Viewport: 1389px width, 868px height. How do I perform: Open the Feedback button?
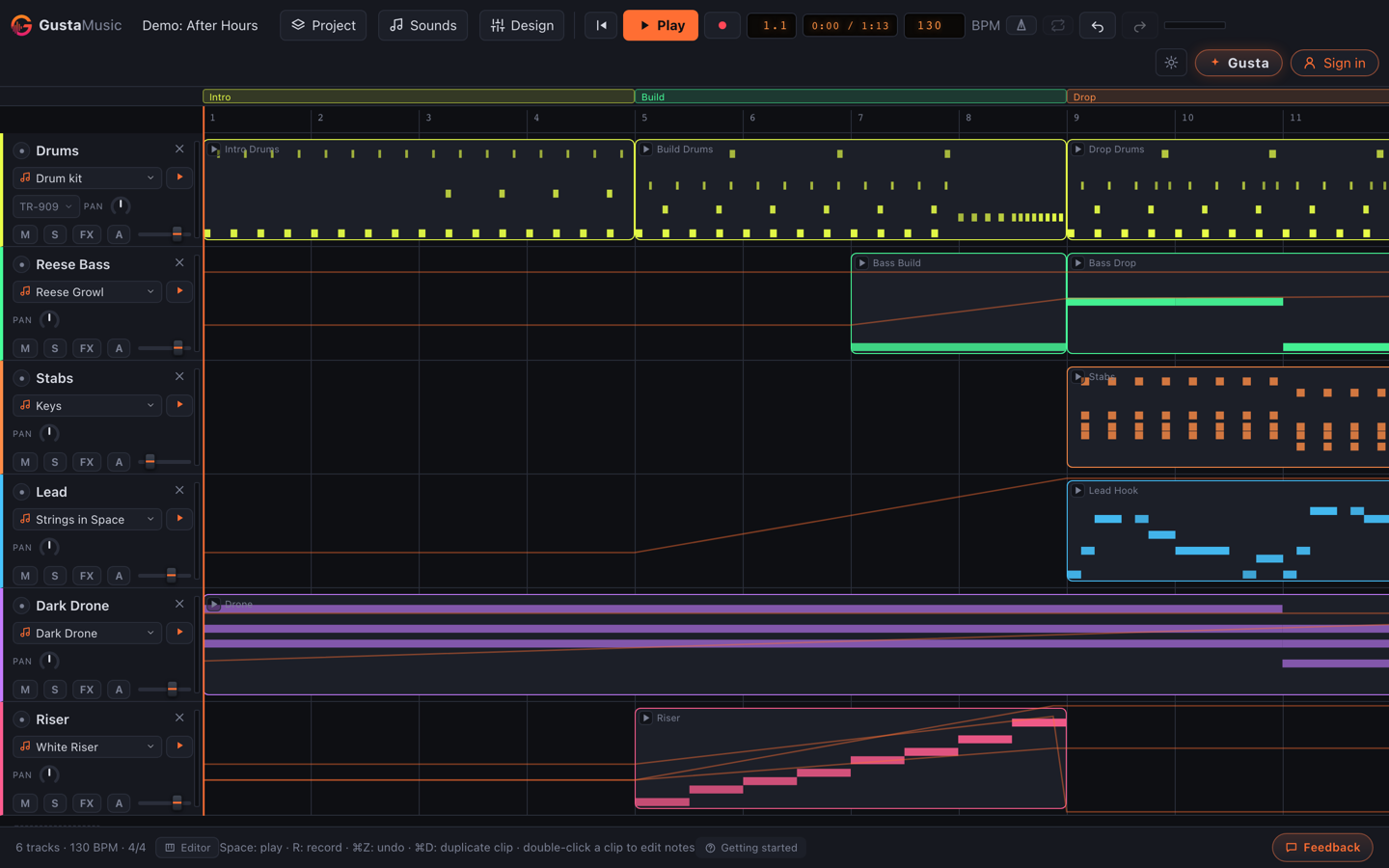pyautogui.click(x=1322, y=848)
